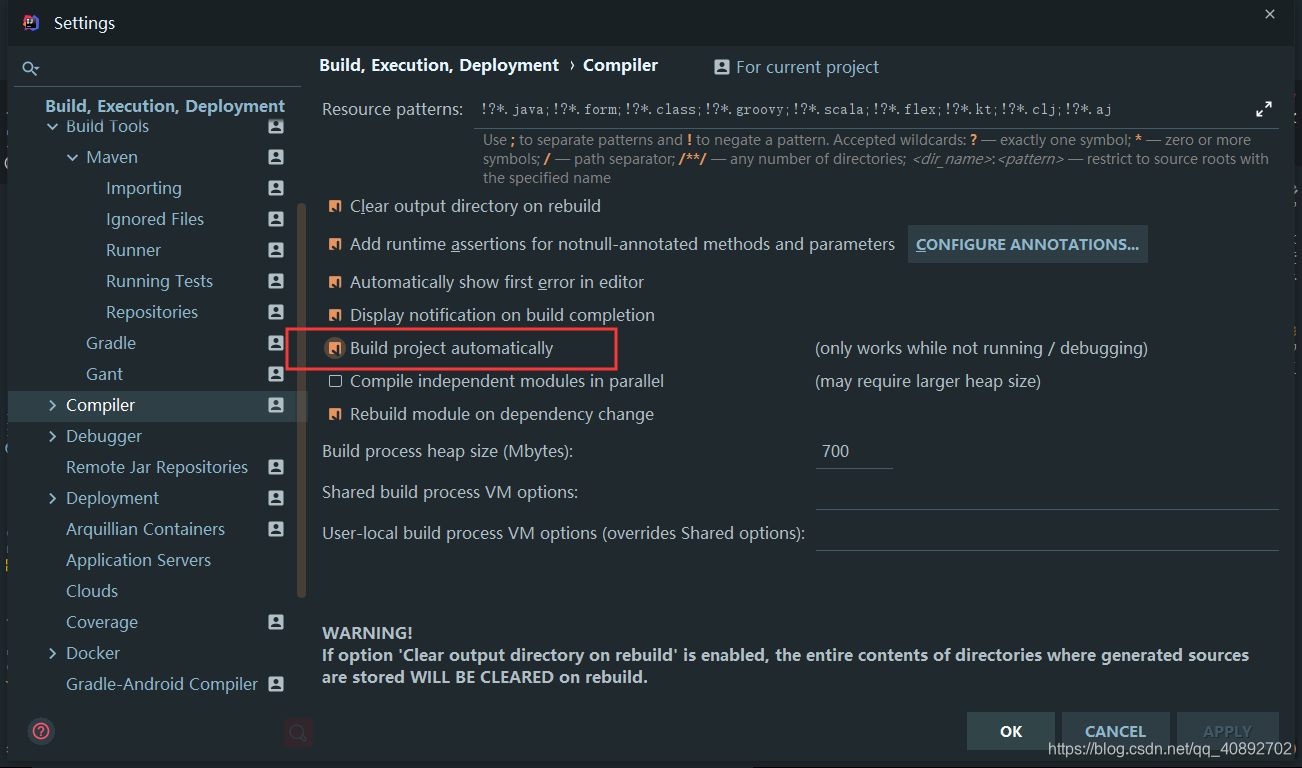This screenshot has height=768, width=1302.
Task: Click the settings tree vertical scrollbar
Action: 301,400
